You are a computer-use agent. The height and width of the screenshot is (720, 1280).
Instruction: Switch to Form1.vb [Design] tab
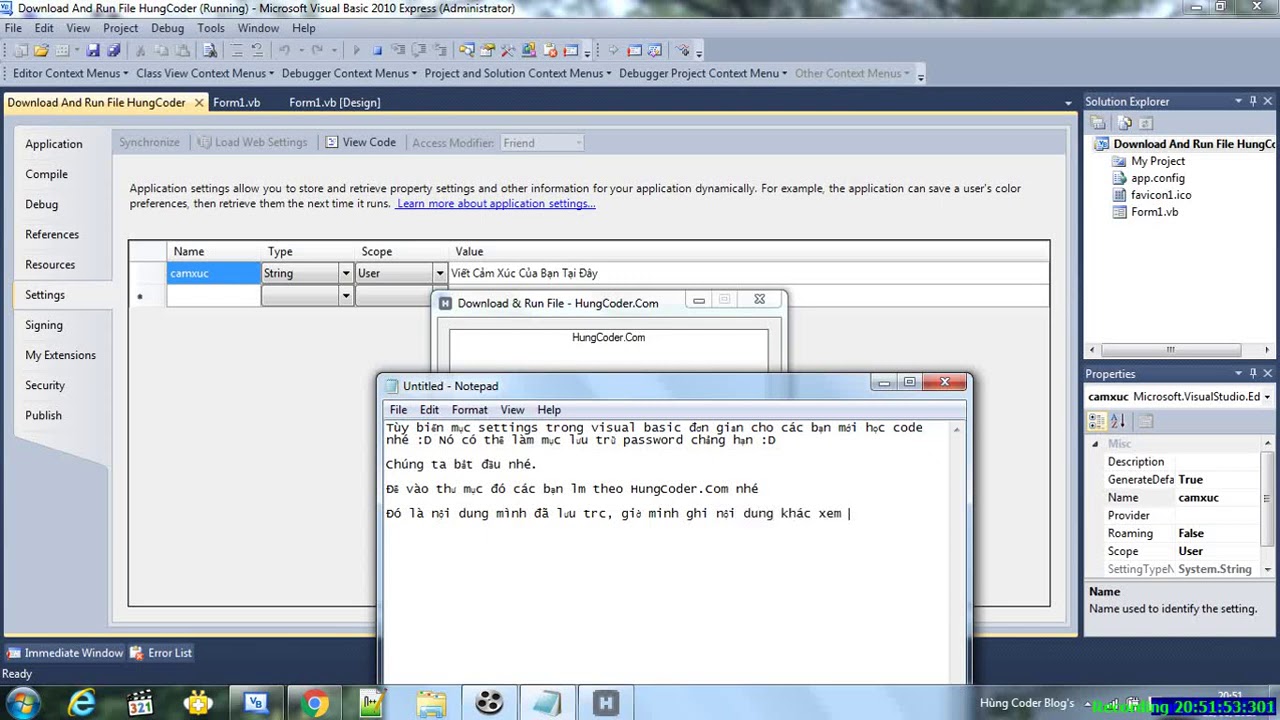pyautogui.click(x=335, y=102)
